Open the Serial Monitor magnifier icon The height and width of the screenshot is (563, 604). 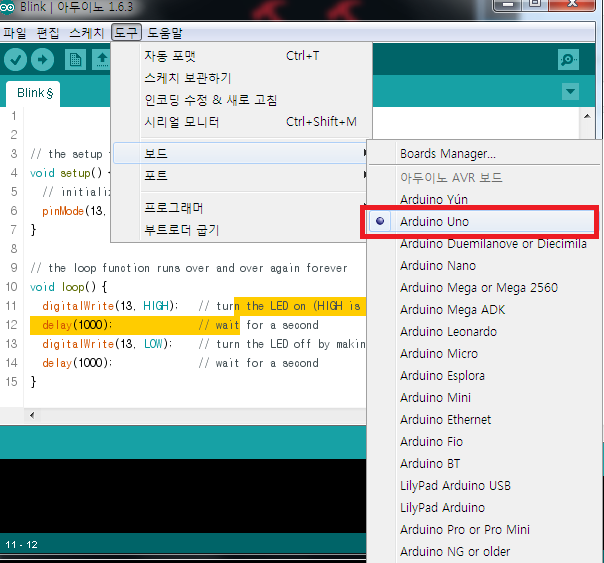(x=568, y=60)
